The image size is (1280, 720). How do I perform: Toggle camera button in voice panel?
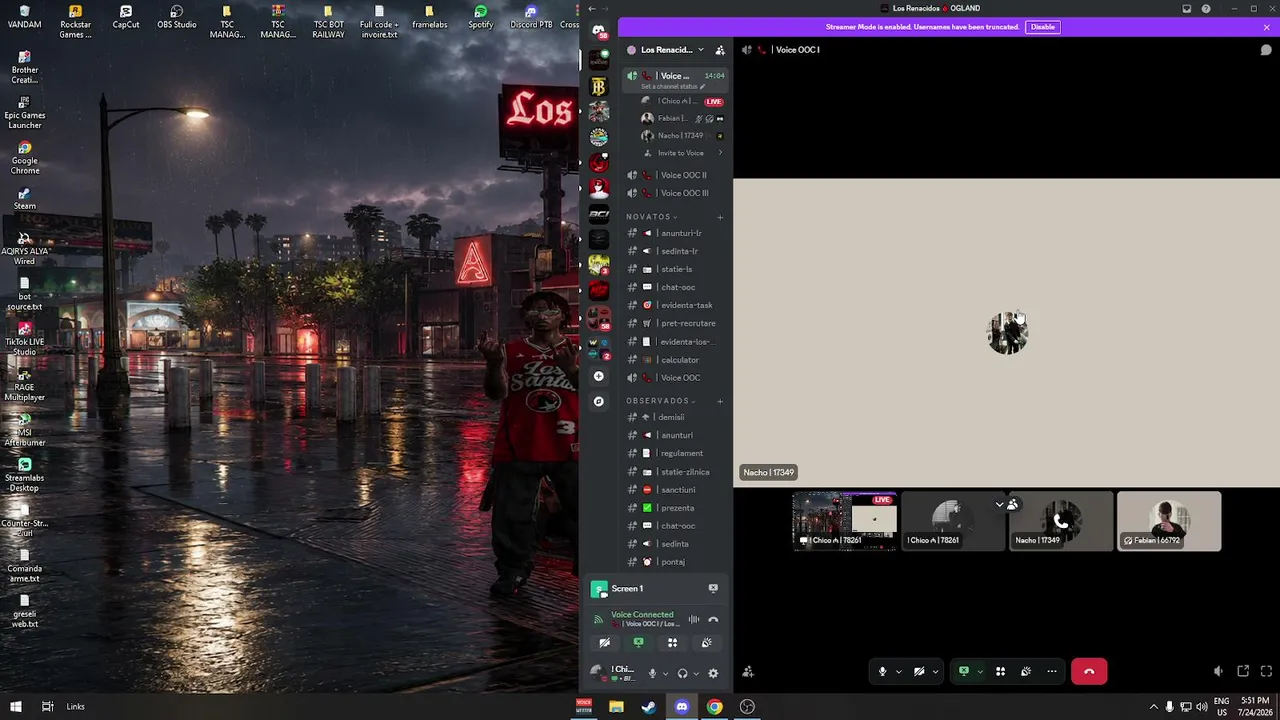pyautogui.click(x=604, y=643)
